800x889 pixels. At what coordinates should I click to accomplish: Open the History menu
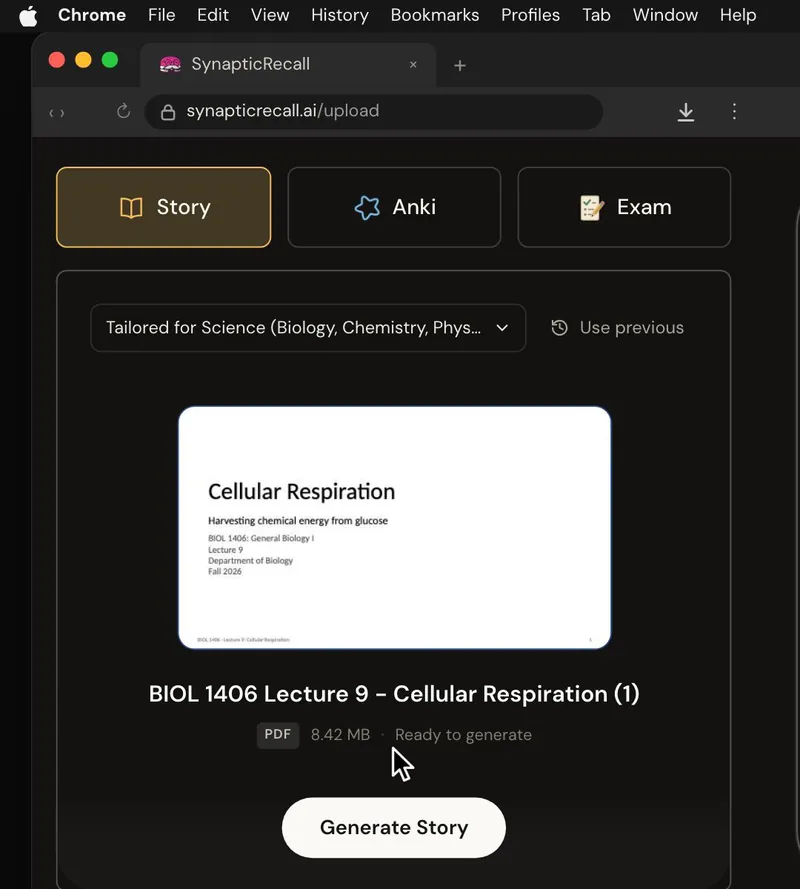340,15
